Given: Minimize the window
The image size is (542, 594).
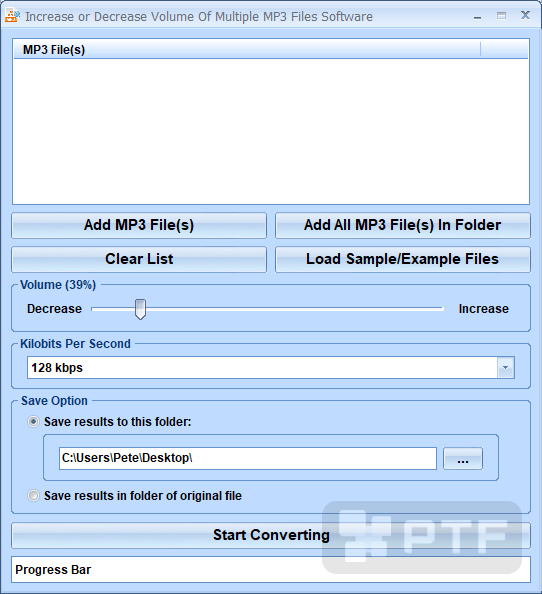Looking at the screenshot, I should coord(478,16).
